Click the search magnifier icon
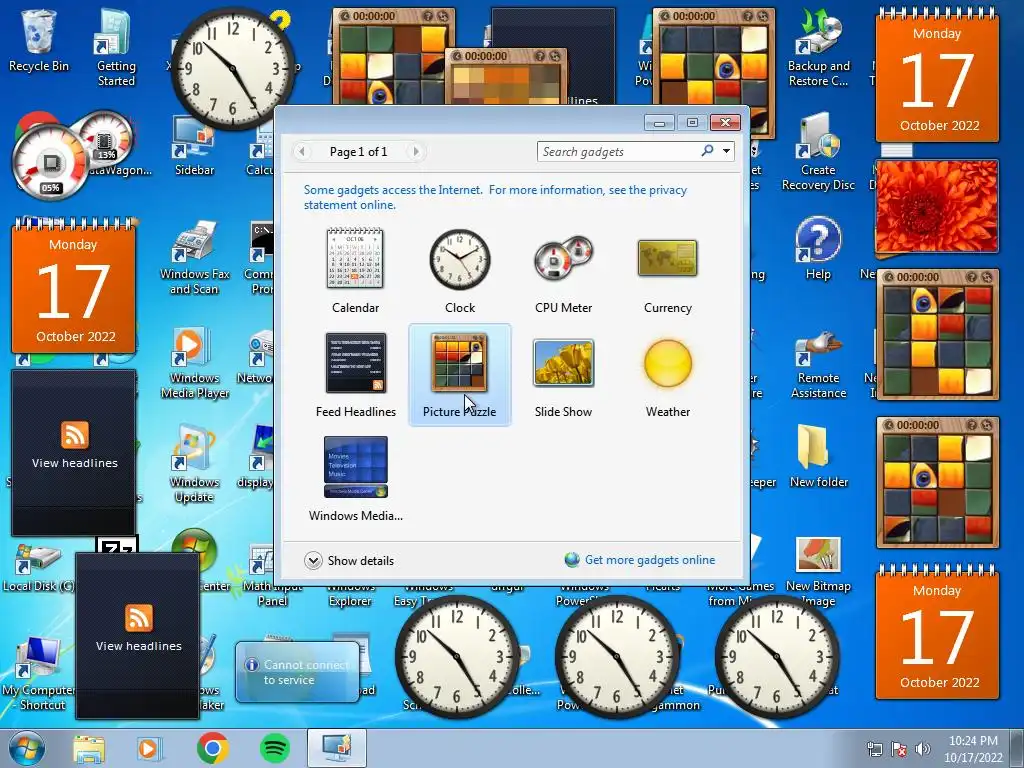This screenshot has width=1024, height=768. (707, 151)
